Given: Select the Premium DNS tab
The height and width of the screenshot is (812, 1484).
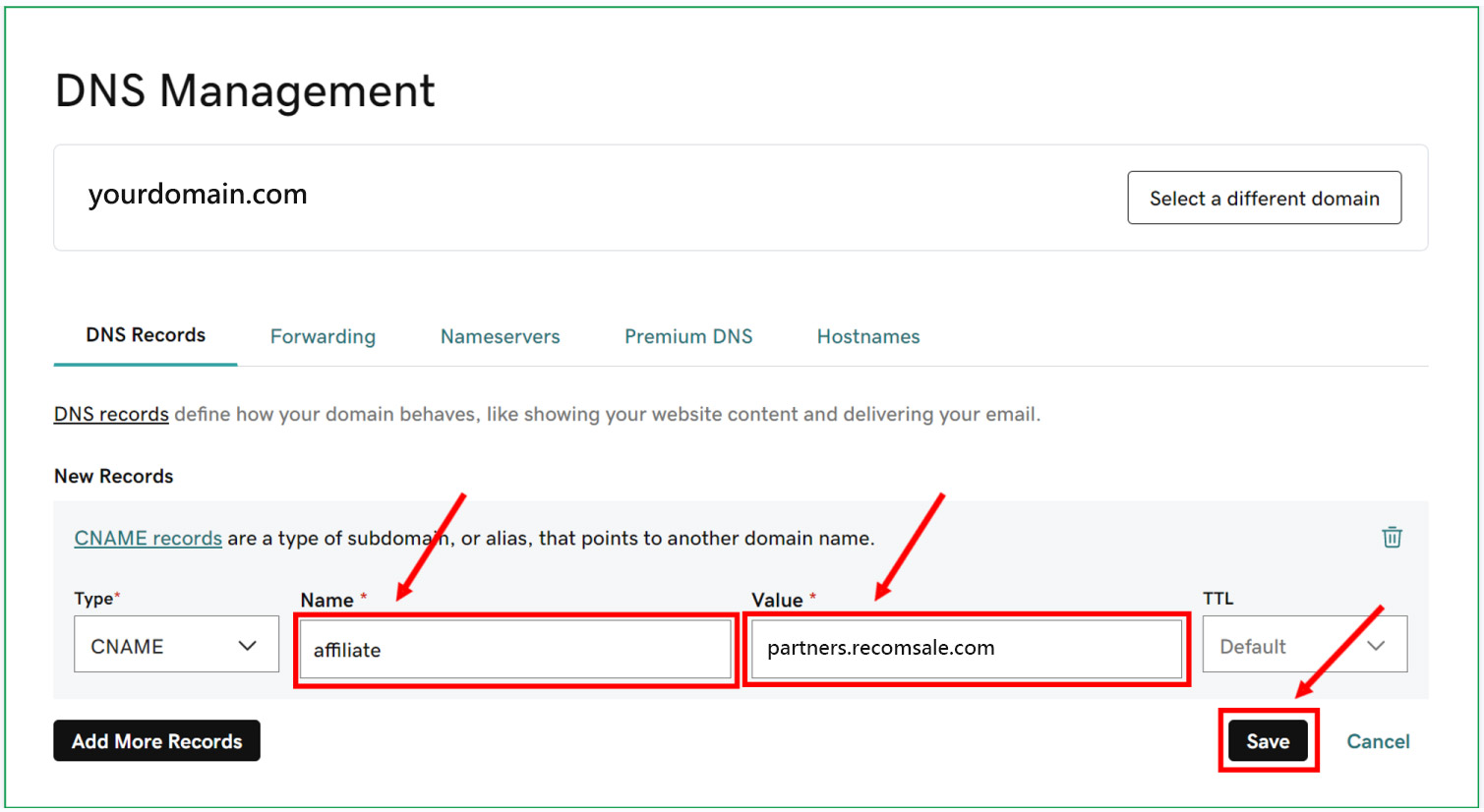Looking at the screenshot, I should (688, 336).
